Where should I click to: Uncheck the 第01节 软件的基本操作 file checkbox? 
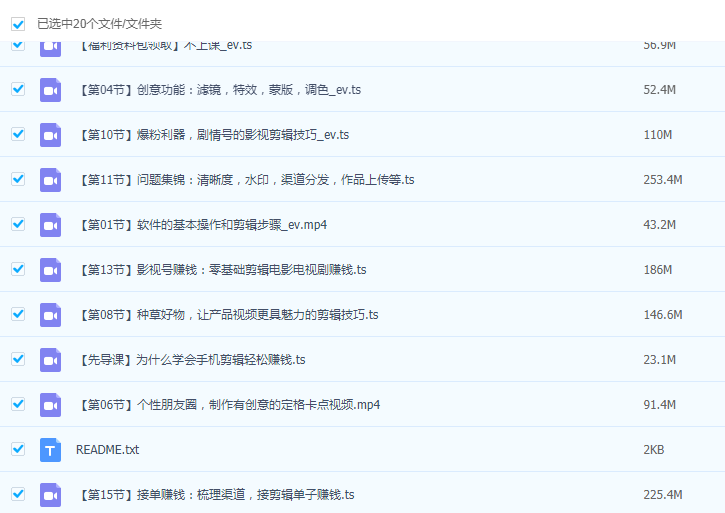18,224
